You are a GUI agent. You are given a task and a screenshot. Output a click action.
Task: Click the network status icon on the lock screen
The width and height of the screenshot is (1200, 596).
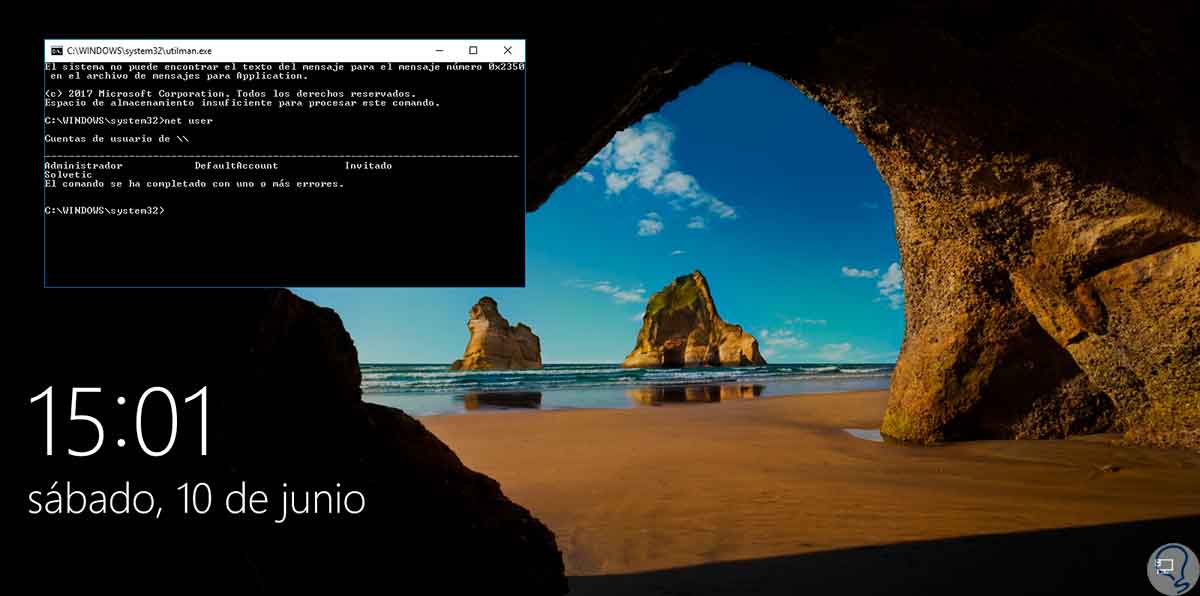pyautogui.click(x=1165, y=566)
